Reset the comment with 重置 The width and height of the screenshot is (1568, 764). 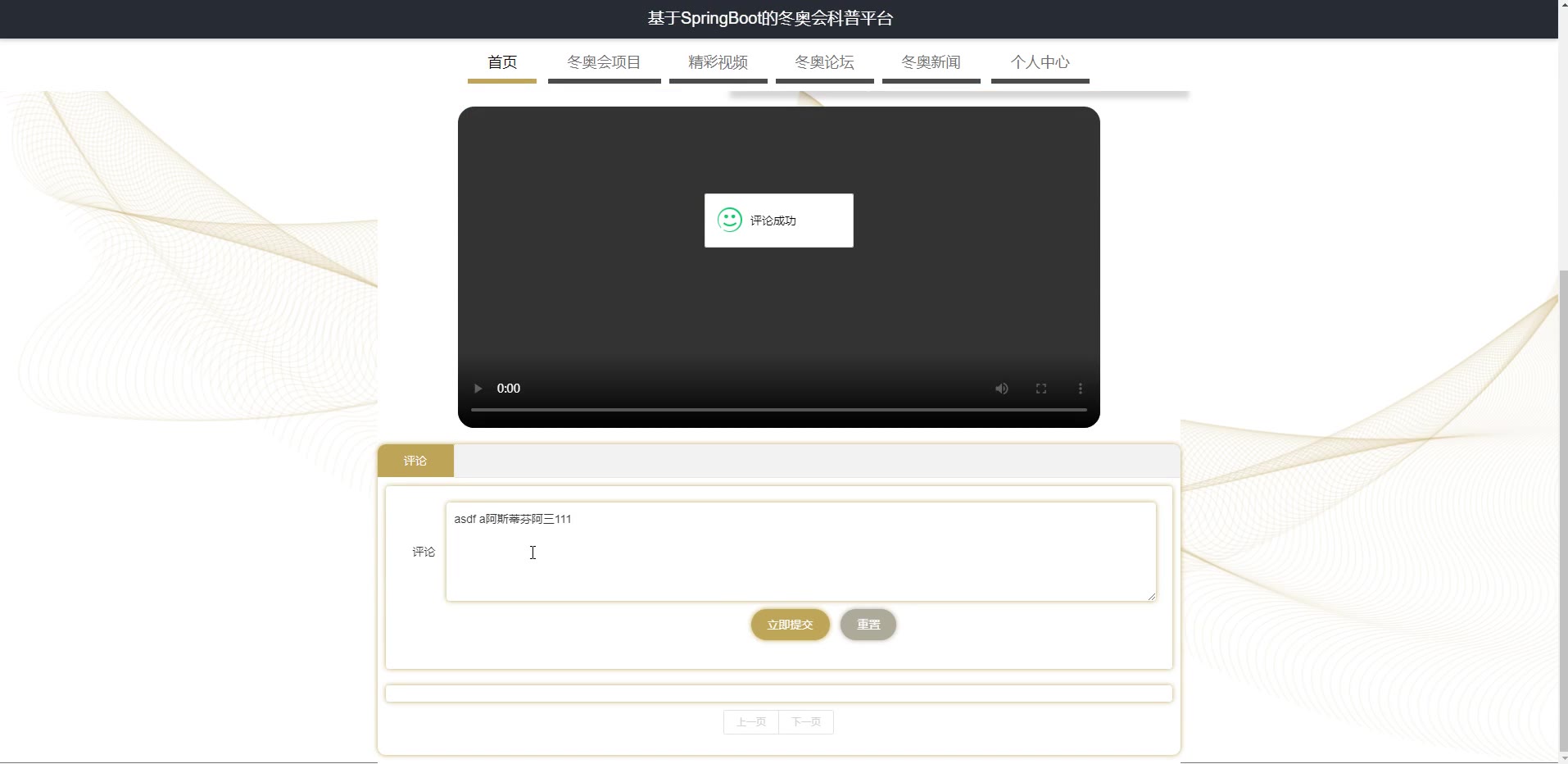tap(868, 625)
